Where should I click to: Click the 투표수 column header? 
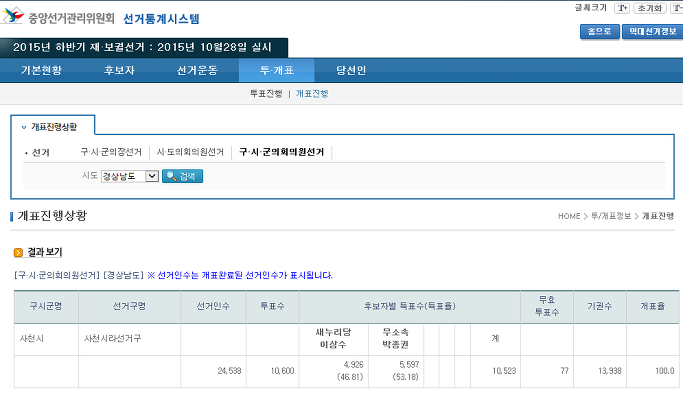pyautogui.click(x=272, y=306)
